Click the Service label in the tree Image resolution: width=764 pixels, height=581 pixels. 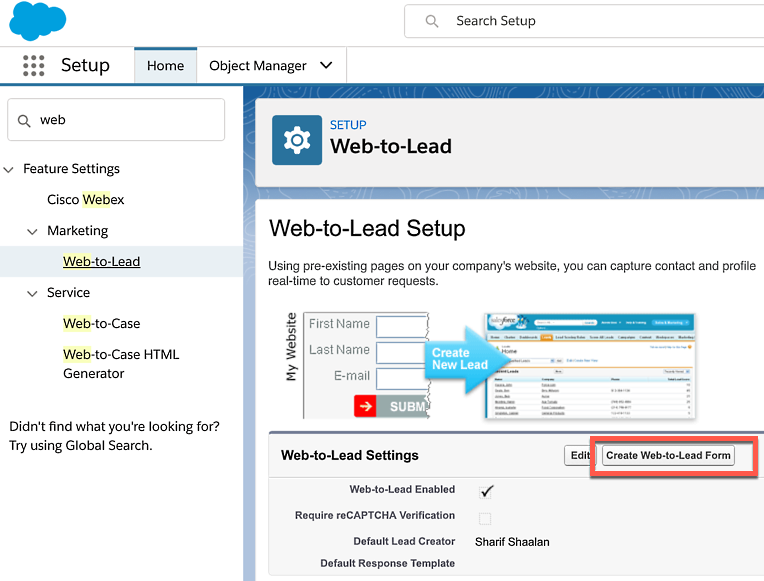coord(68,293)
